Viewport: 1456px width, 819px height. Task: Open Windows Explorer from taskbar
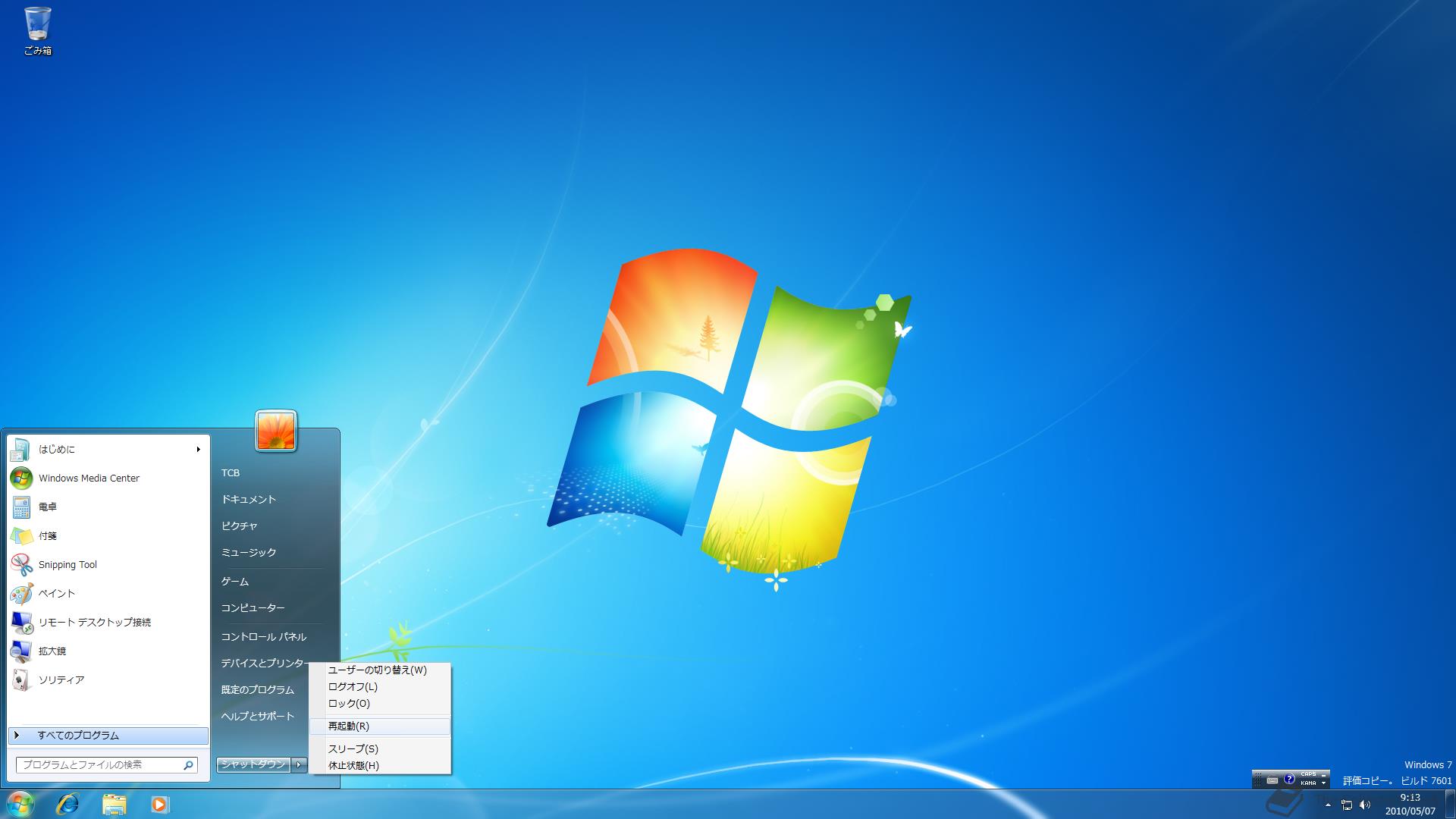114,804
